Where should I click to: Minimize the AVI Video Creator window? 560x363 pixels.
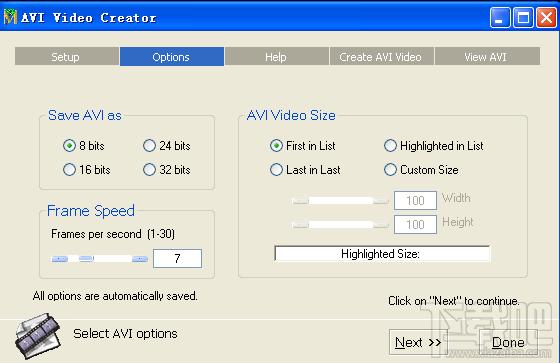(x=500, y=18)
